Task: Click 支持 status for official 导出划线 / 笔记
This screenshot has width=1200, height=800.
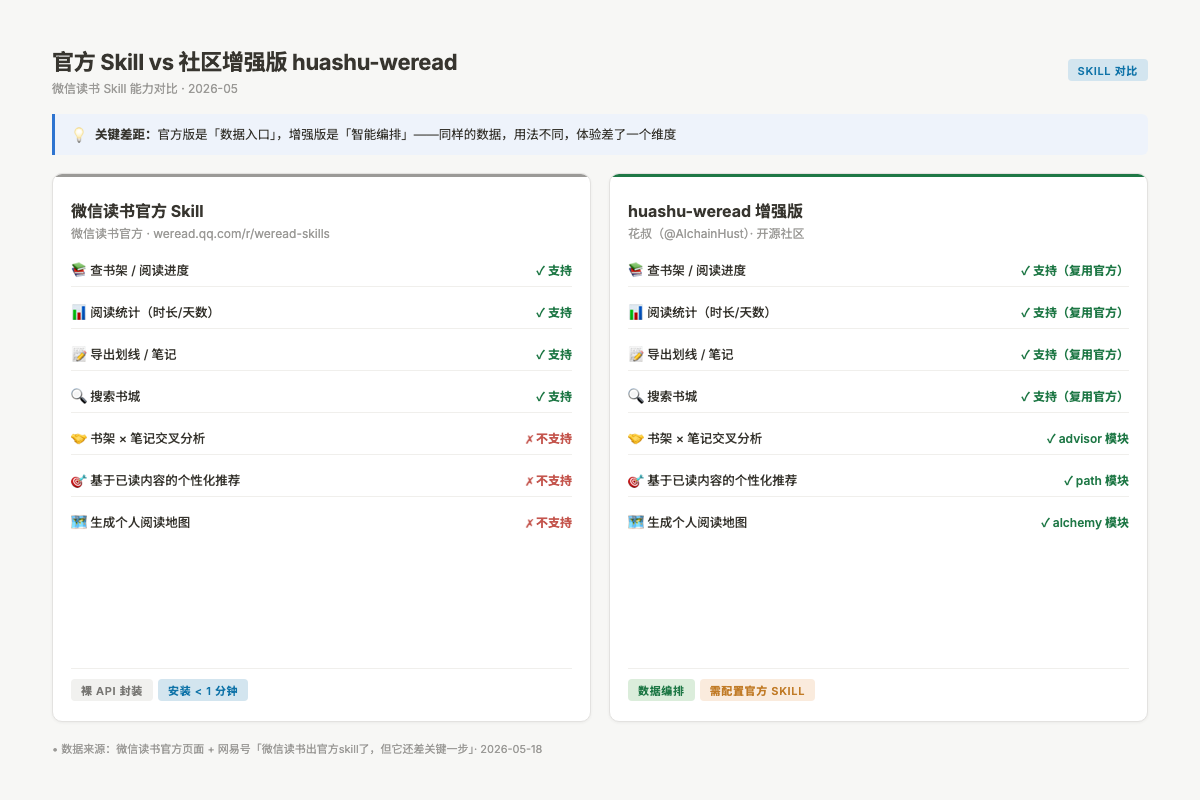Action: pyautogui.click(x=554, y=354)
